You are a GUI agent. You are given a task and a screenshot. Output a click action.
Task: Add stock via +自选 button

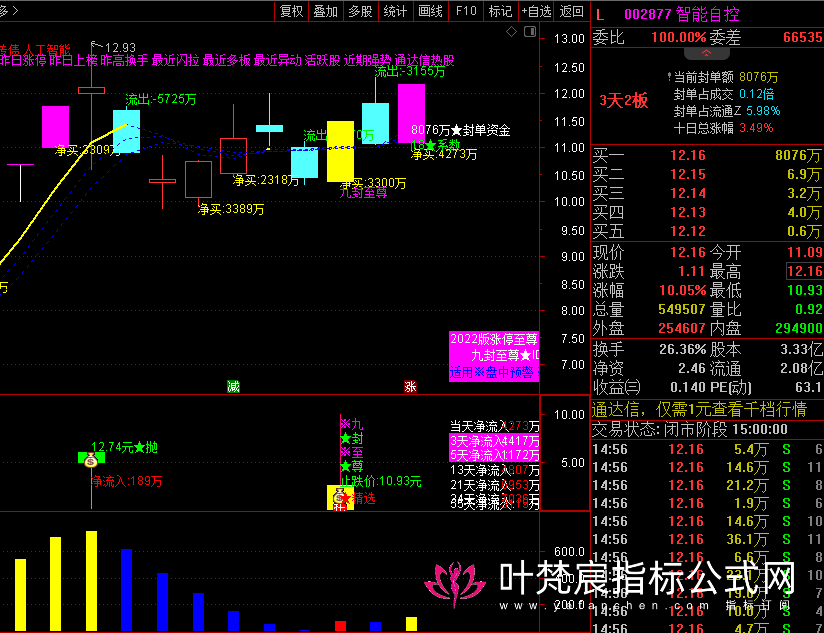pos(536,11)
